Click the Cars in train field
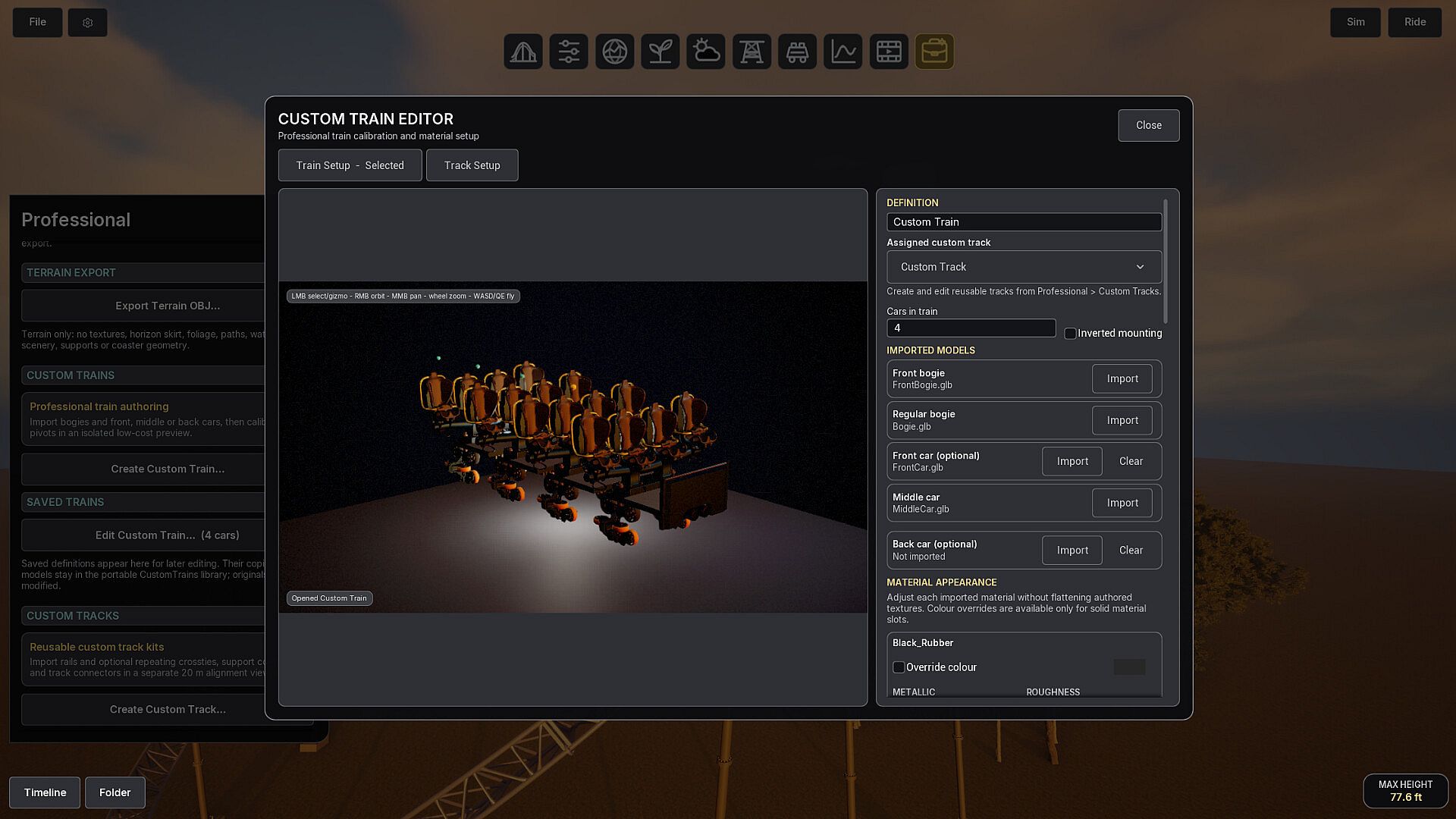 (x=971, y=328)
